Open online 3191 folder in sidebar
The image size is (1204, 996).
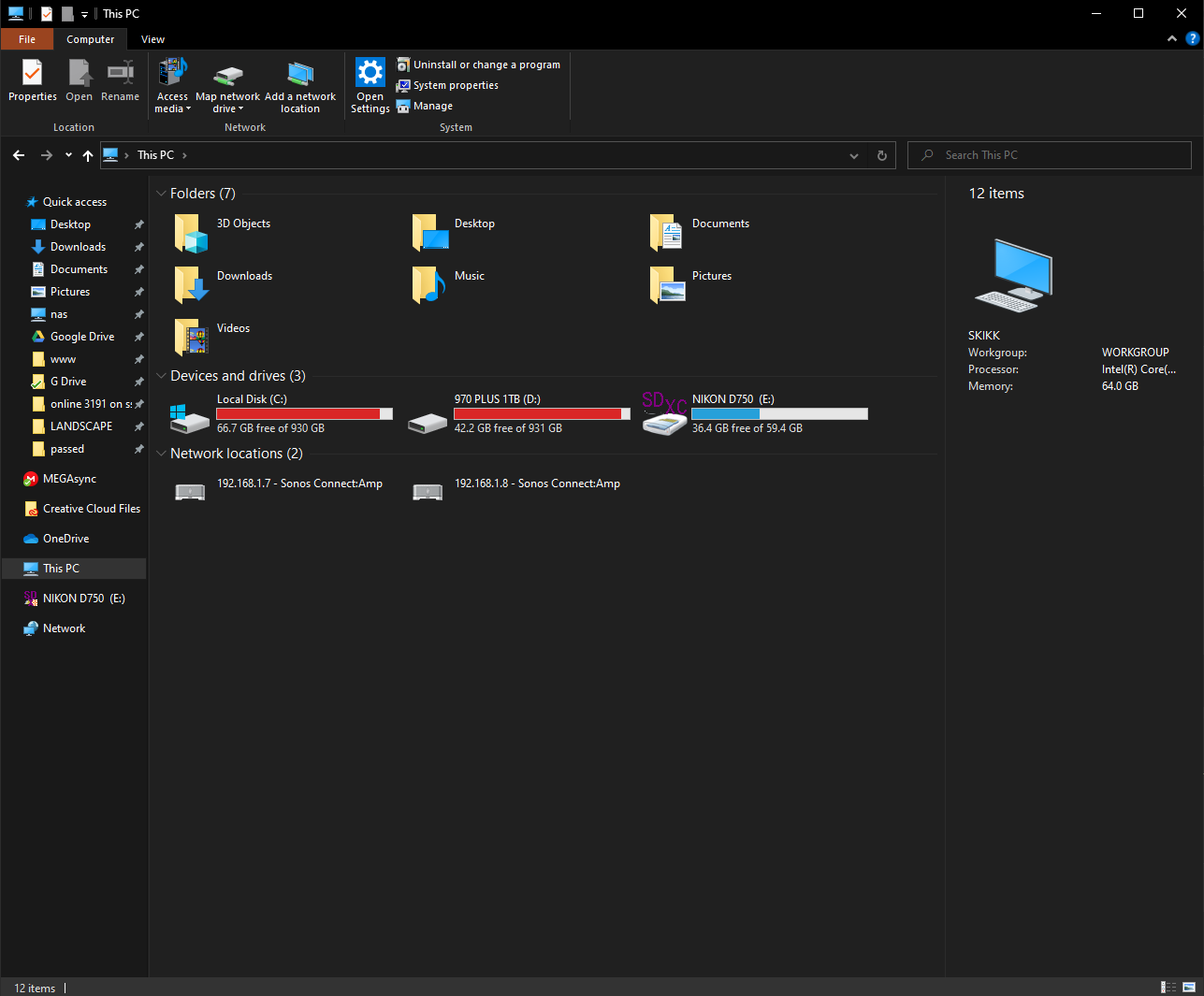tap(91, 404)
